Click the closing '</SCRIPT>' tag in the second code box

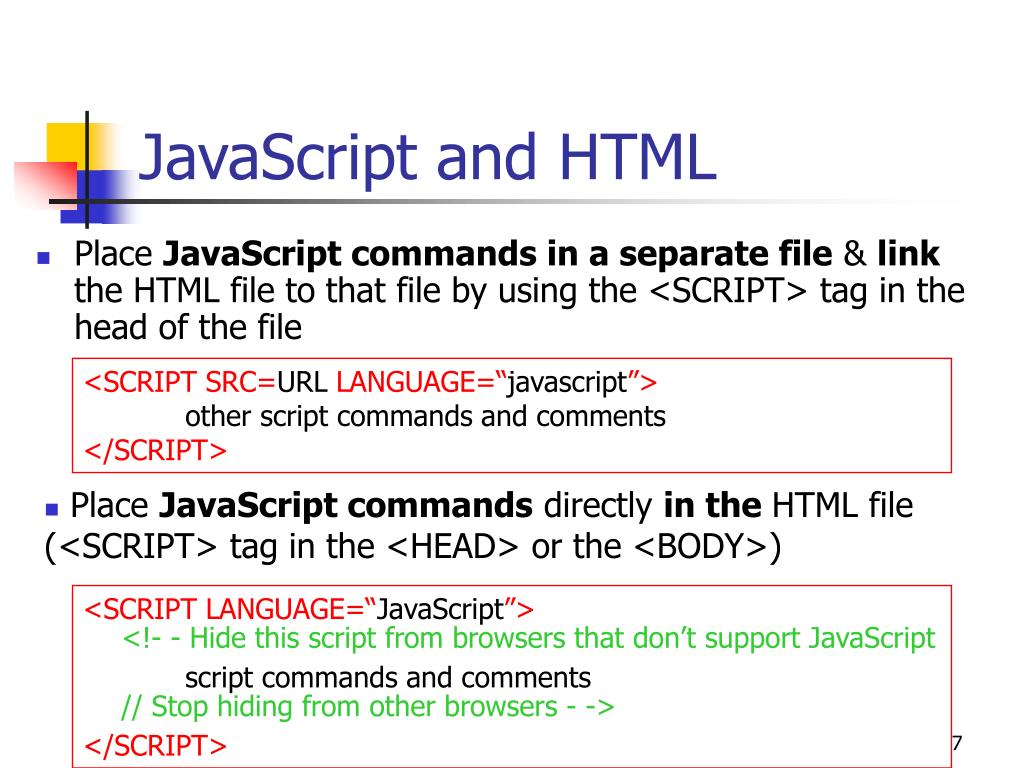[x=155, y=746]
